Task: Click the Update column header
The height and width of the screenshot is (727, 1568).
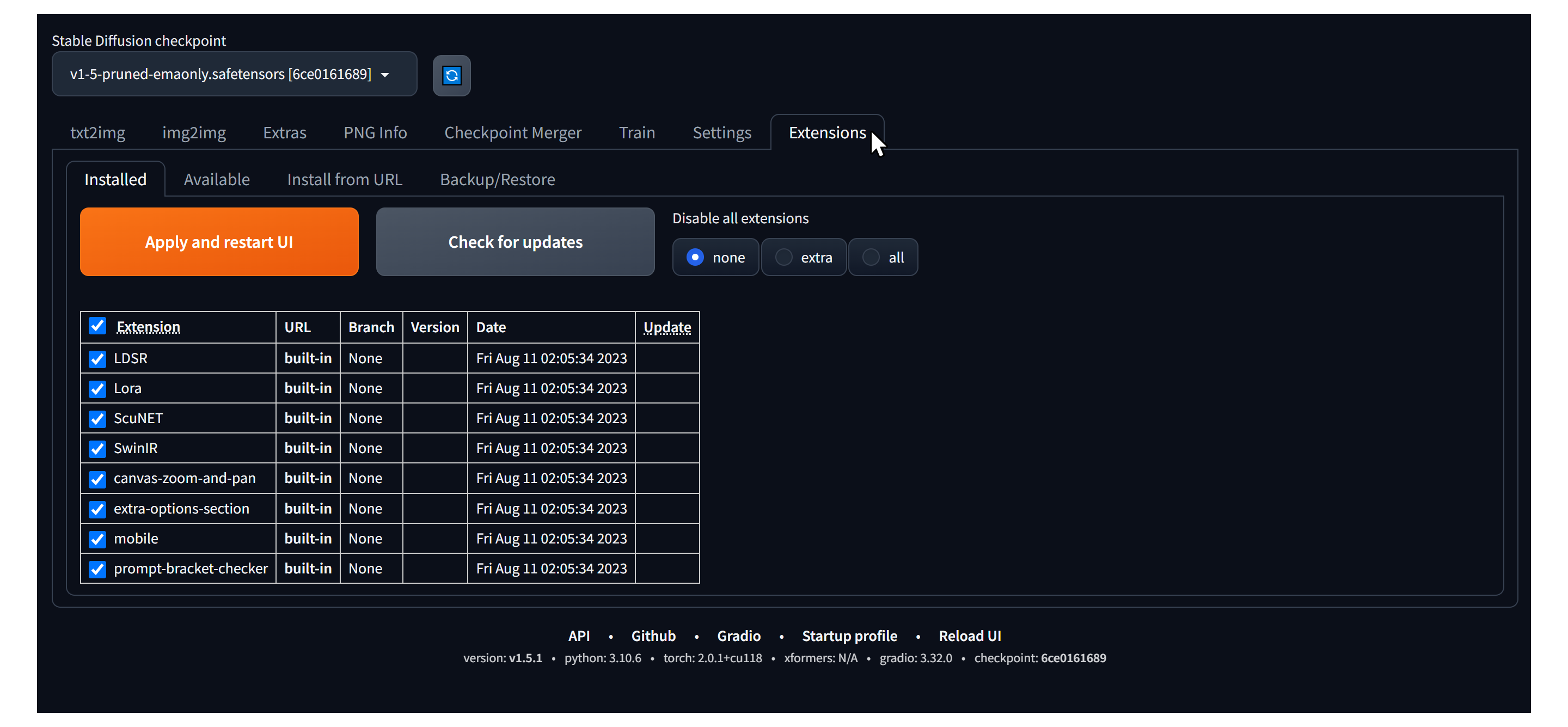Action: point(667,327)
